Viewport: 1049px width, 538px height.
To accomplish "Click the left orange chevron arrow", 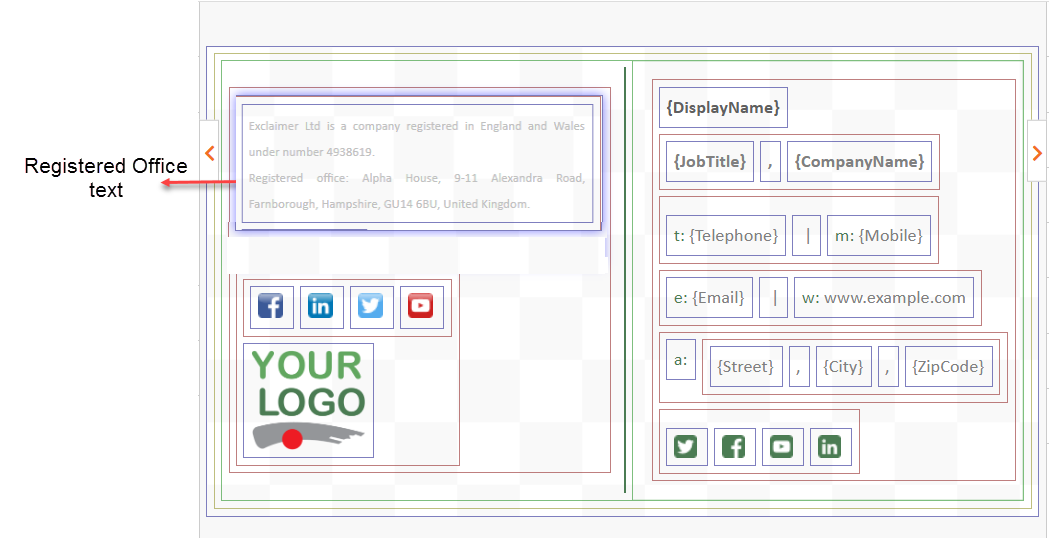I will pyautogui.click(x=209, y=153).
